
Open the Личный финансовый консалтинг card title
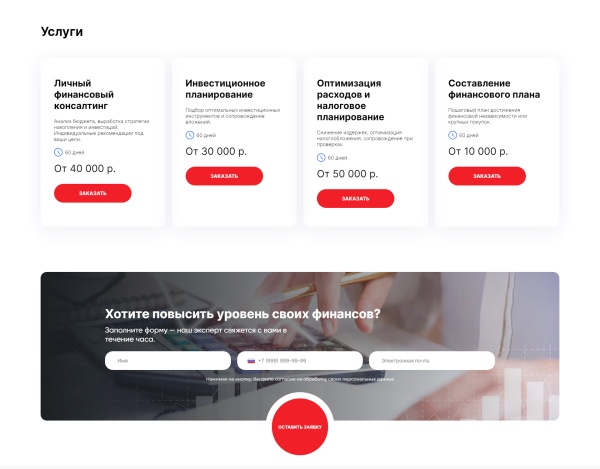pyautogui.click(x=84, y=94)
